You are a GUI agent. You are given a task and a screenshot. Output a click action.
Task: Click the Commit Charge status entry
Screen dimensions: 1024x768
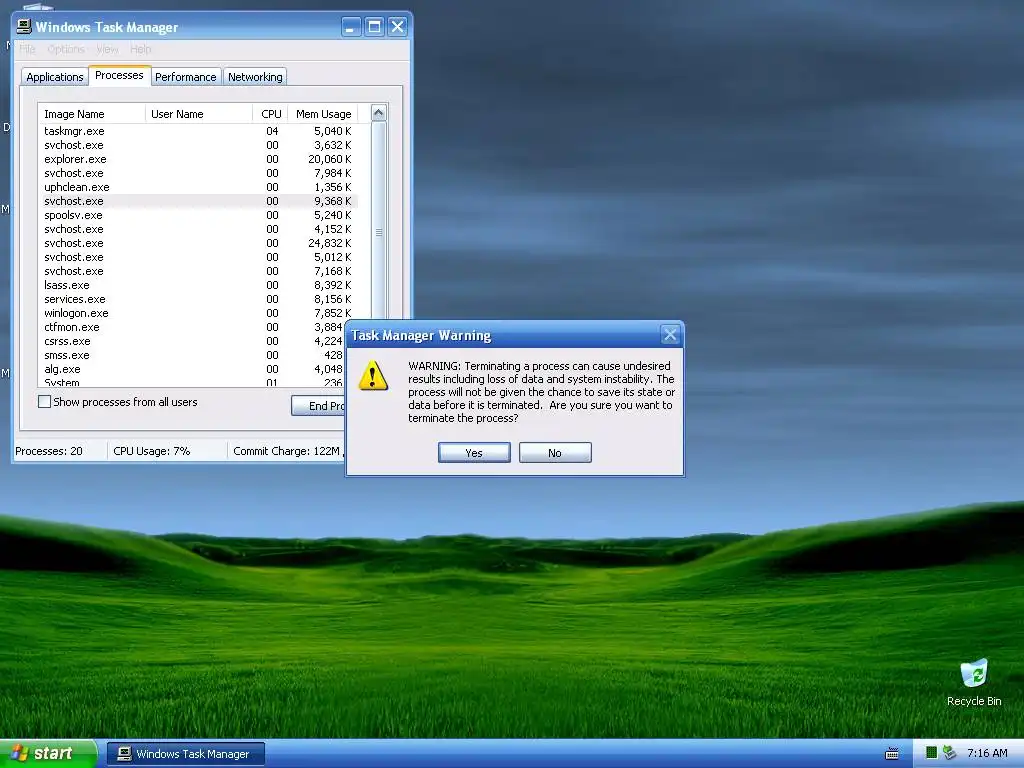(x=286, y=451)
